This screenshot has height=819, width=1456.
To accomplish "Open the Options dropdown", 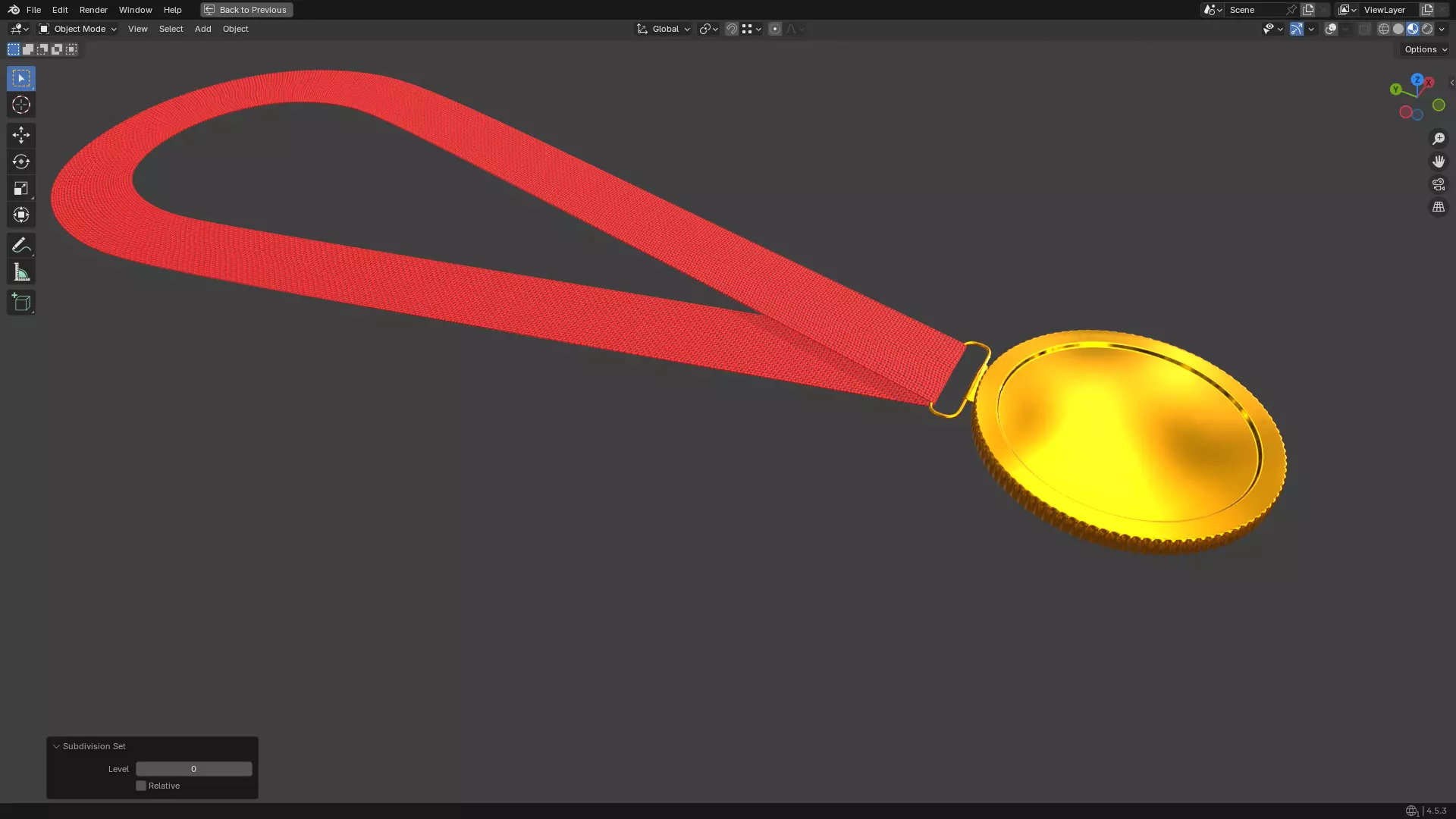I will tap(1426, 49).
